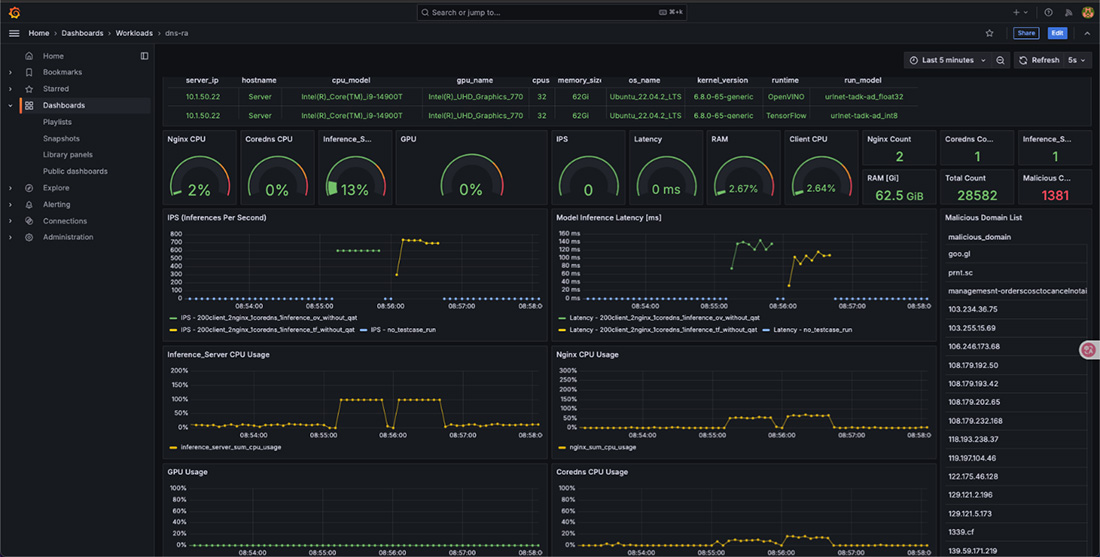Open the 5s refresh interval dropdown
The width and height of the screenshot is (1100, 557).
pos(1076,60)
